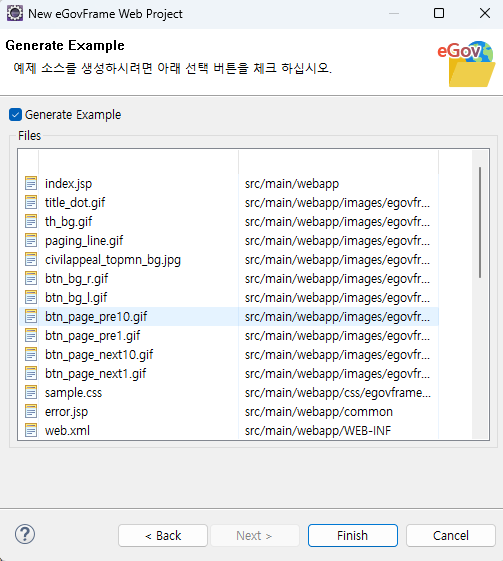Select the btn_bg_l.gif file name
This screenshot has width=503, height=561.
tap(76, 298)
